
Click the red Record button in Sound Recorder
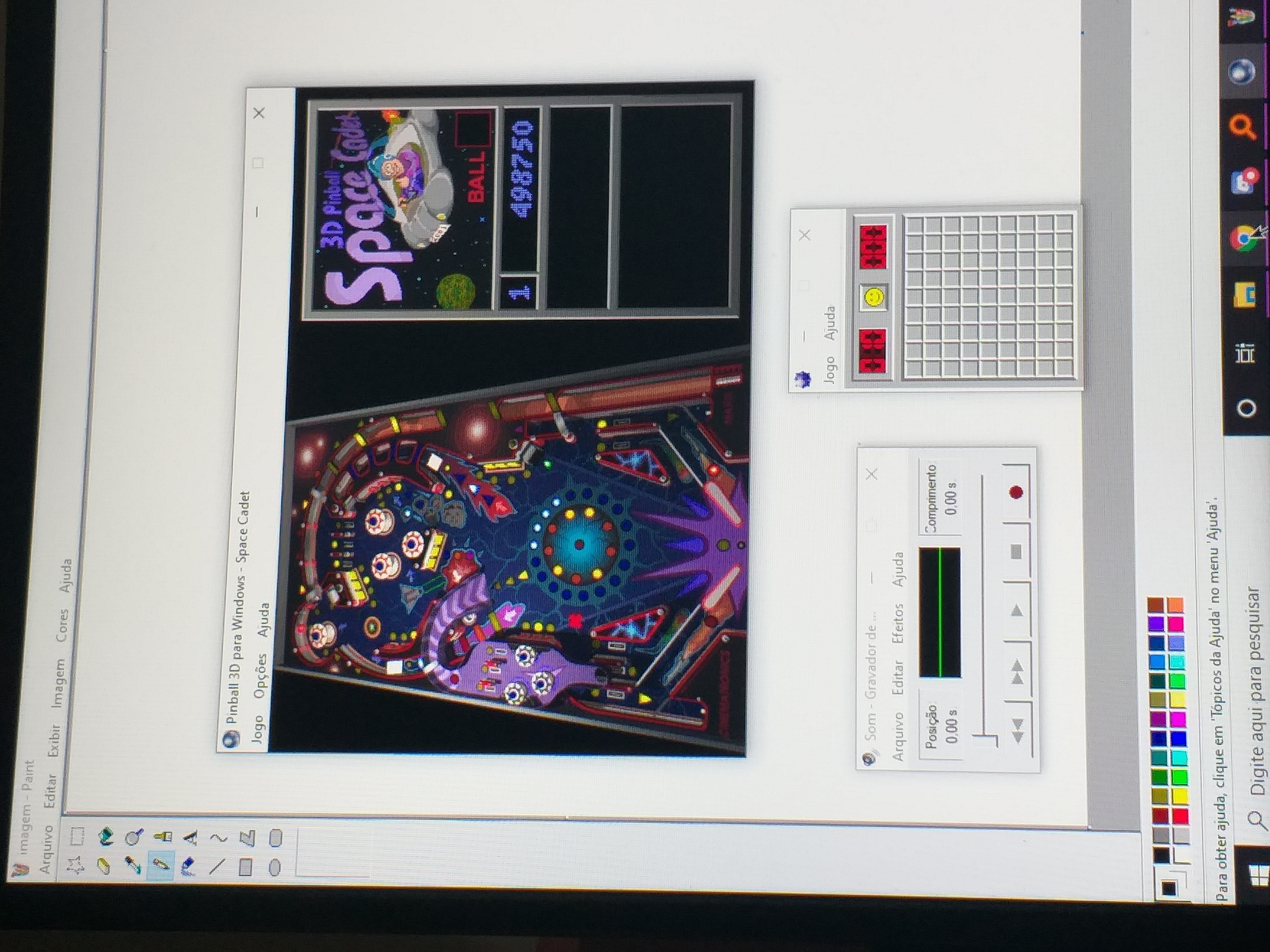(1016, 492)
